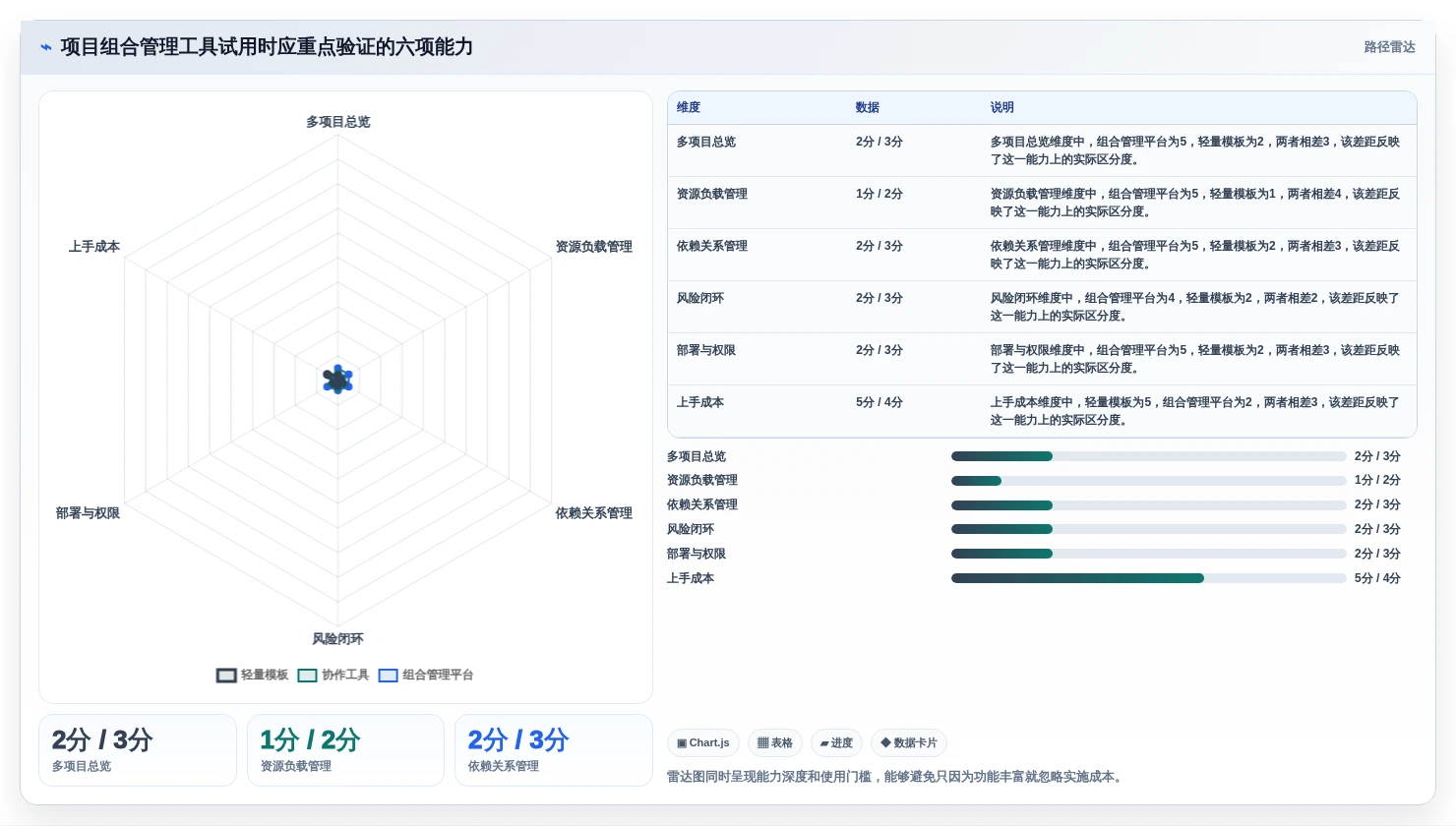Image resolution: width=1456 pixels, height=826 pixels.
Task: Click the blue logo icon beside the title
Action: tap(46, 47)
